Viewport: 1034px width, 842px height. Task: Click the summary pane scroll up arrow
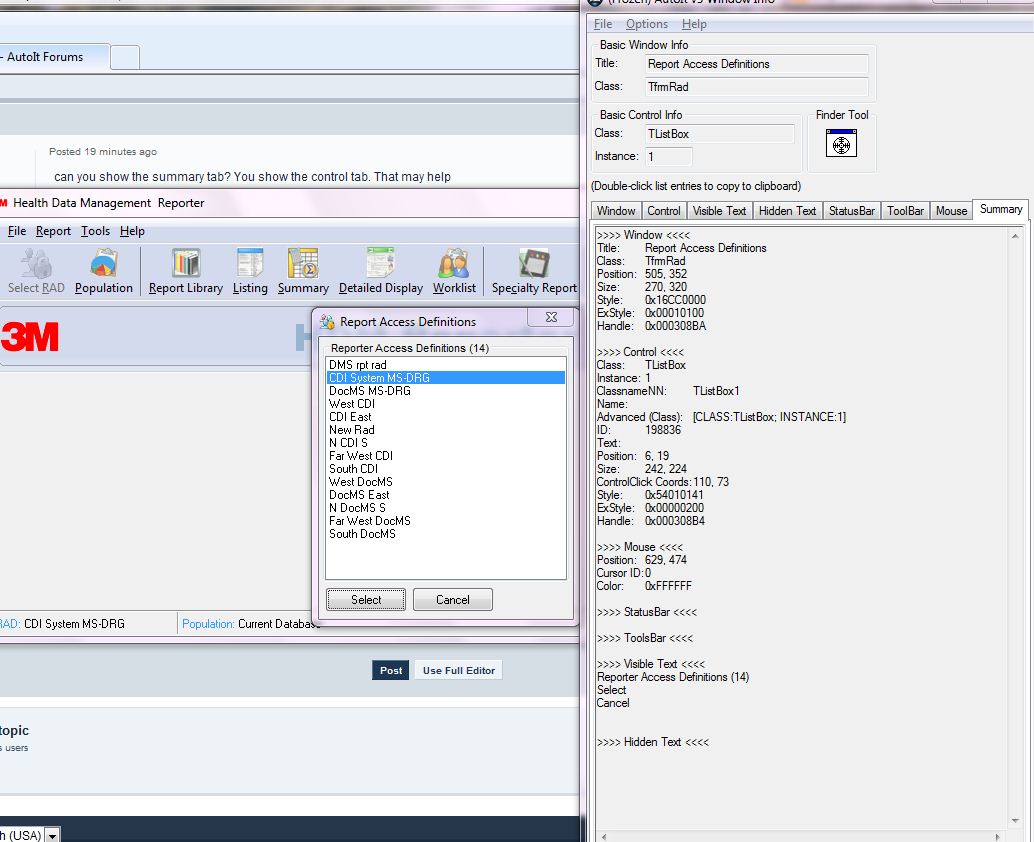(x=1015, y=235)
